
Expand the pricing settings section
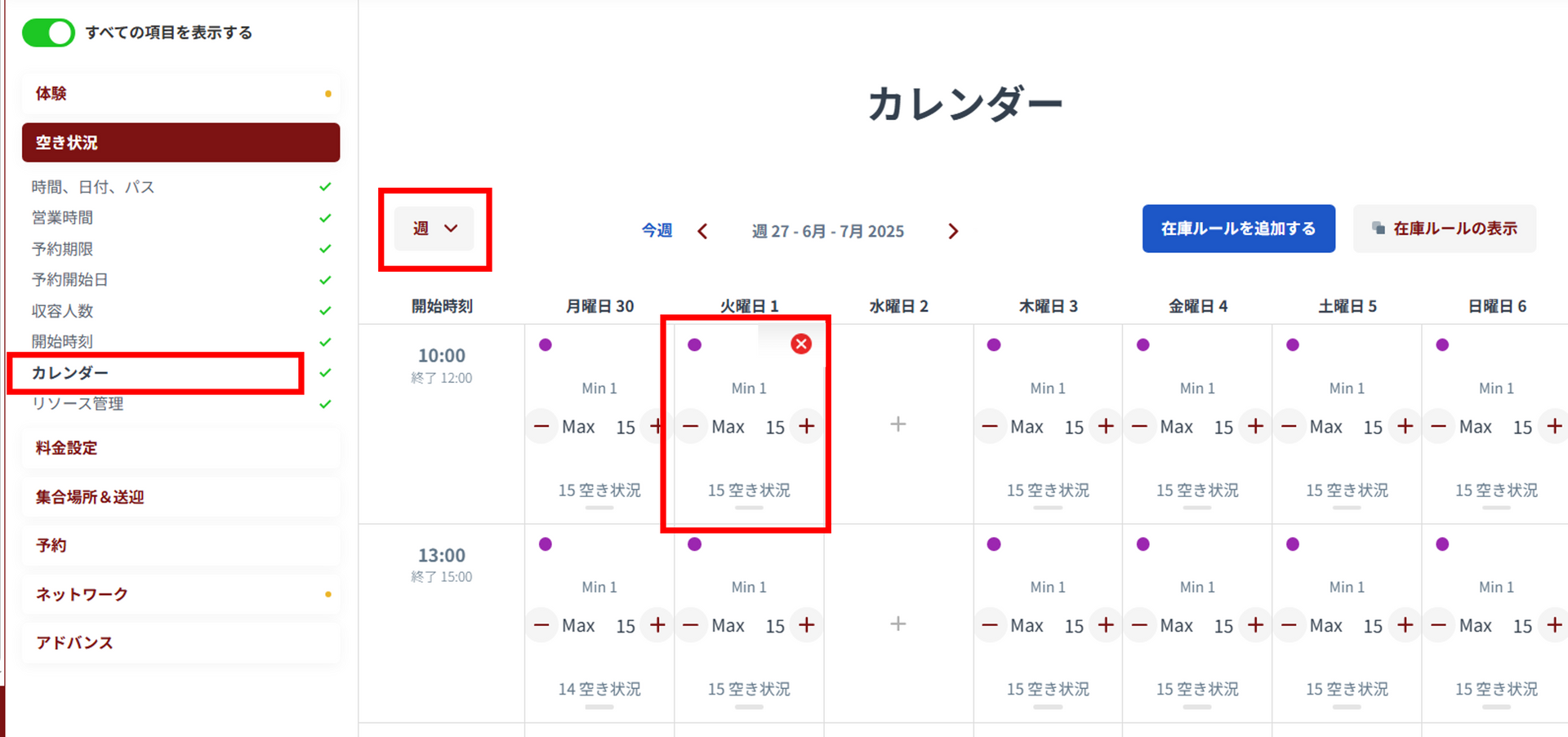(180, 448)
